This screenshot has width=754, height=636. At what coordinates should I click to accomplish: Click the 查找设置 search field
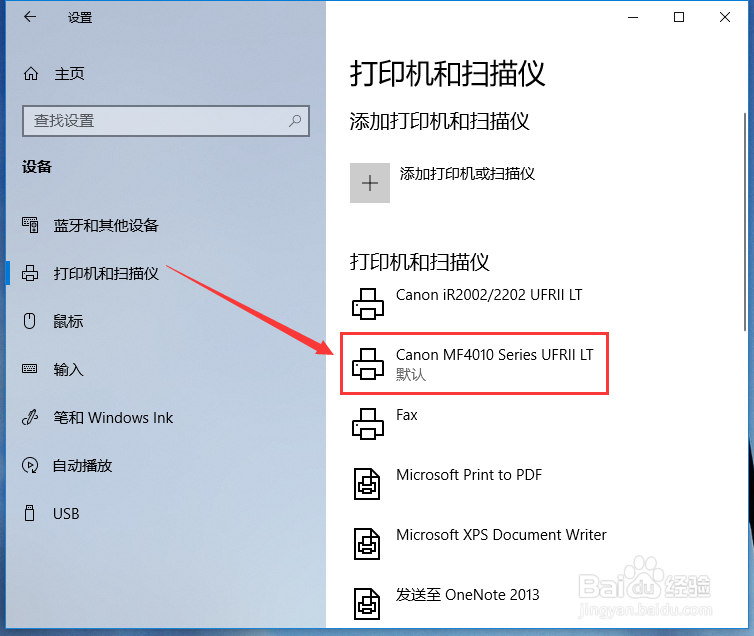click(166, 121)
